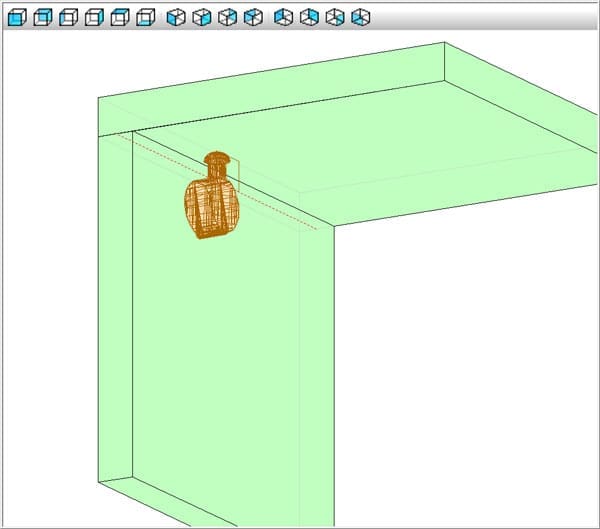Pick third isometric cube in last group

pyautogui.click(x=335, y=17)
